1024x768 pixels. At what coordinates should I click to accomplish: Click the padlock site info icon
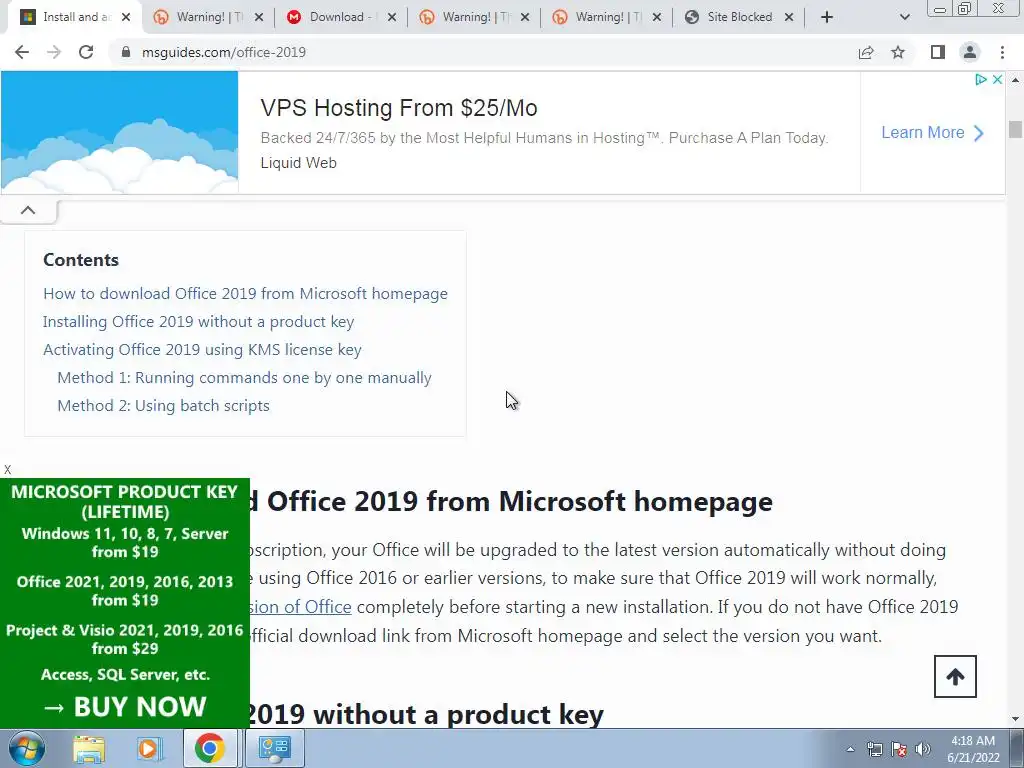[126, 52]
